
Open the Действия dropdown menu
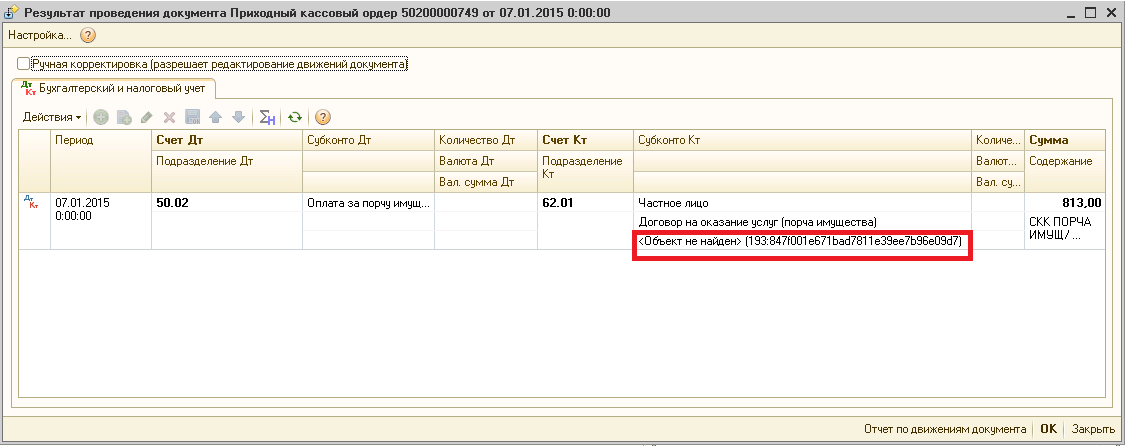52,118
